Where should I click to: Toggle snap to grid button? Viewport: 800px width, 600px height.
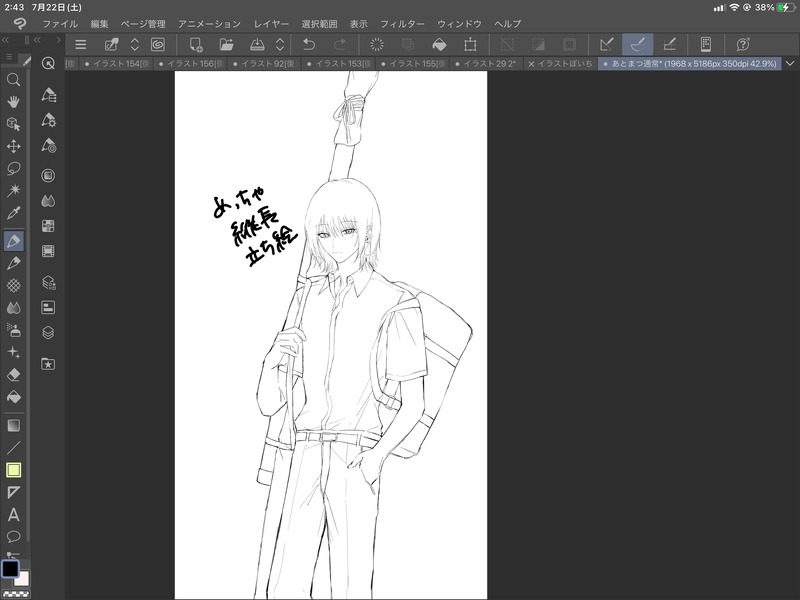click(x=668, y=44)
